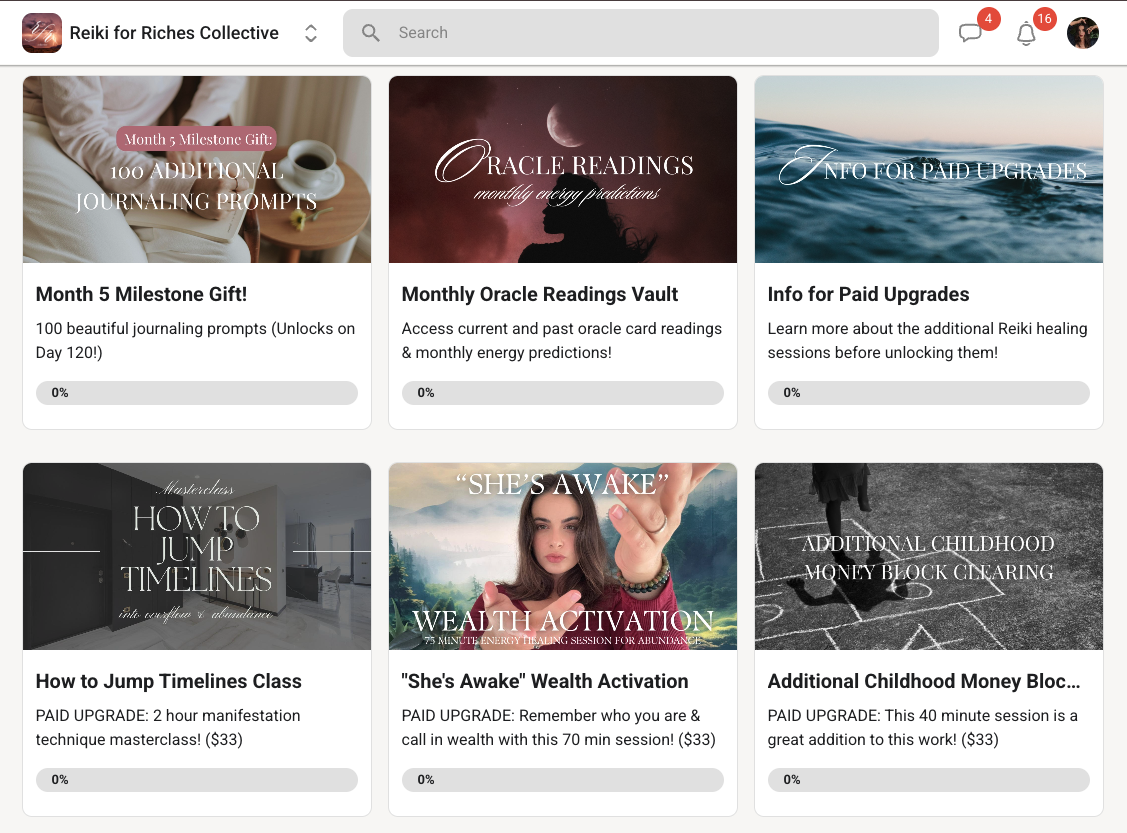
Task: Click the red 4 badge on messages
Action: (x=988, y=19)
